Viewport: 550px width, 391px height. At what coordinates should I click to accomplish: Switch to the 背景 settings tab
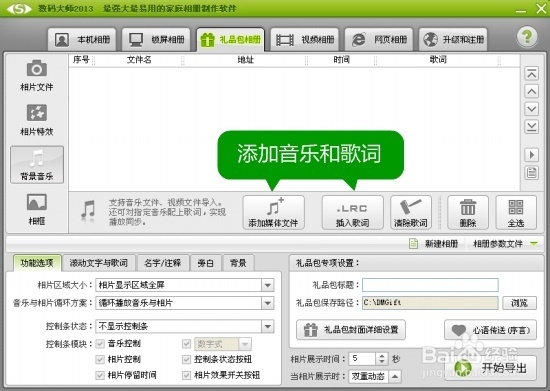tap(238, 263)
